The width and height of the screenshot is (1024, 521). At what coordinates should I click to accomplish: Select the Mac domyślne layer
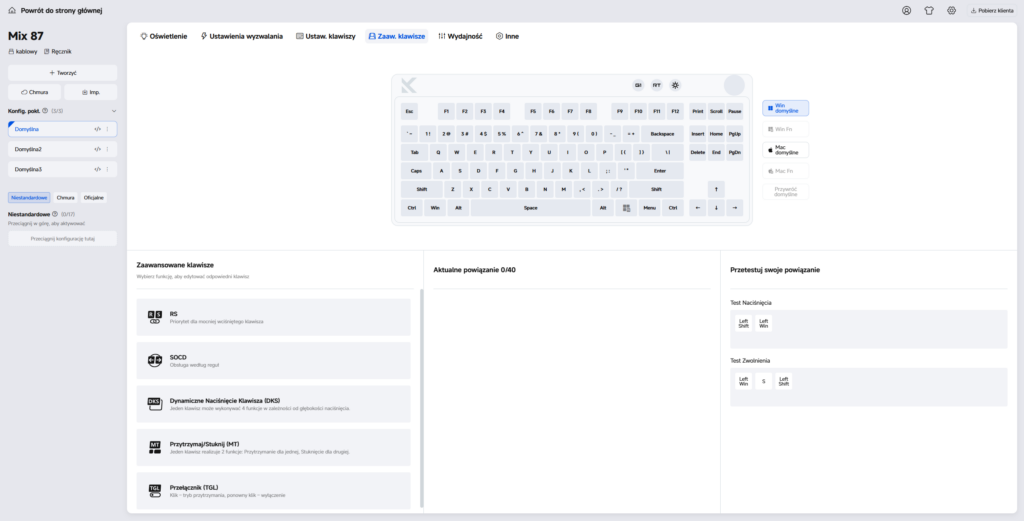pyautogui.click(x=786, y=150)
